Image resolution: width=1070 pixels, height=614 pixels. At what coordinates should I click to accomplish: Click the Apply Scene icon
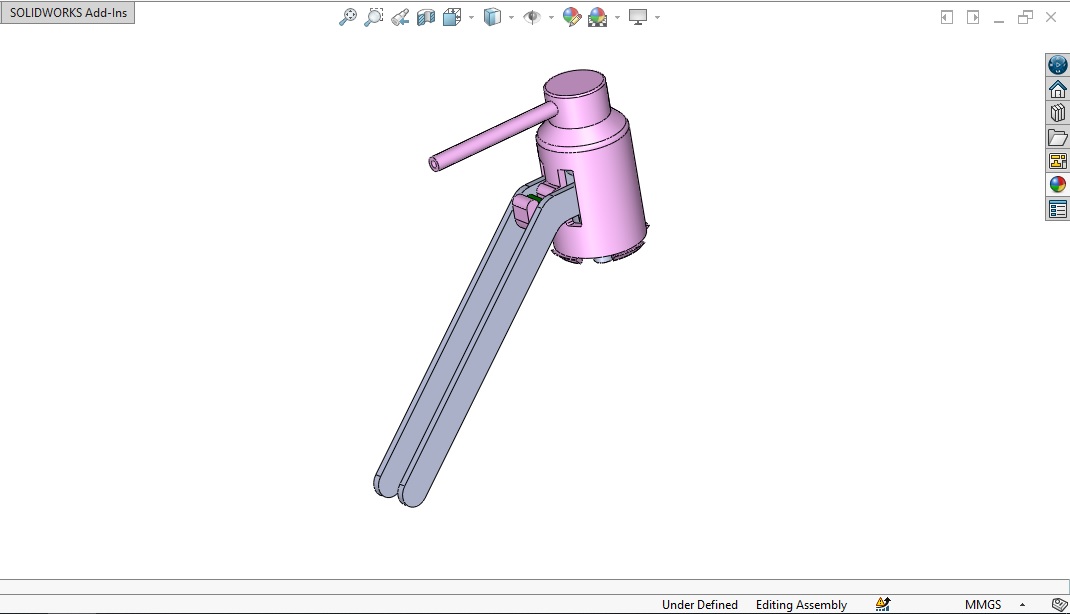[598, 17]
